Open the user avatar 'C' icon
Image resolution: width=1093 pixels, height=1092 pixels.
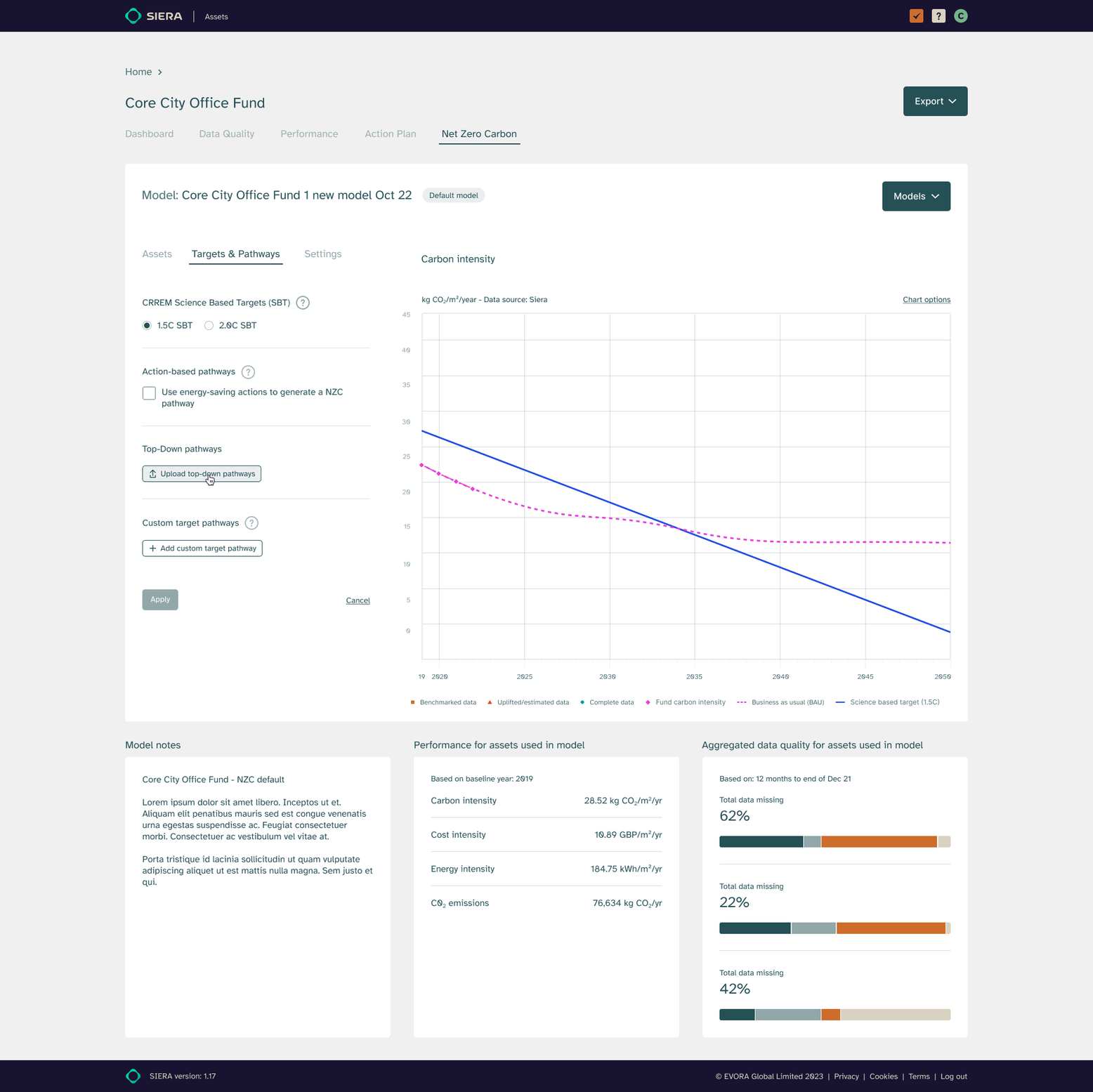[x=961, y=16]
